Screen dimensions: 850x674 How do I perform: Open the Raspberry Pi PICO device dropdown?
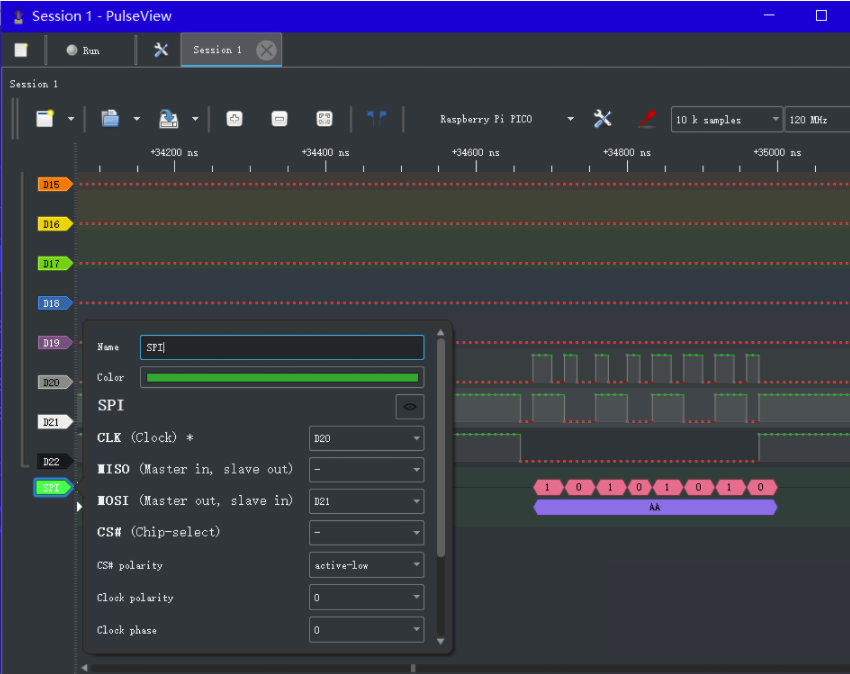pyautogui.click(x=506, y=119)
